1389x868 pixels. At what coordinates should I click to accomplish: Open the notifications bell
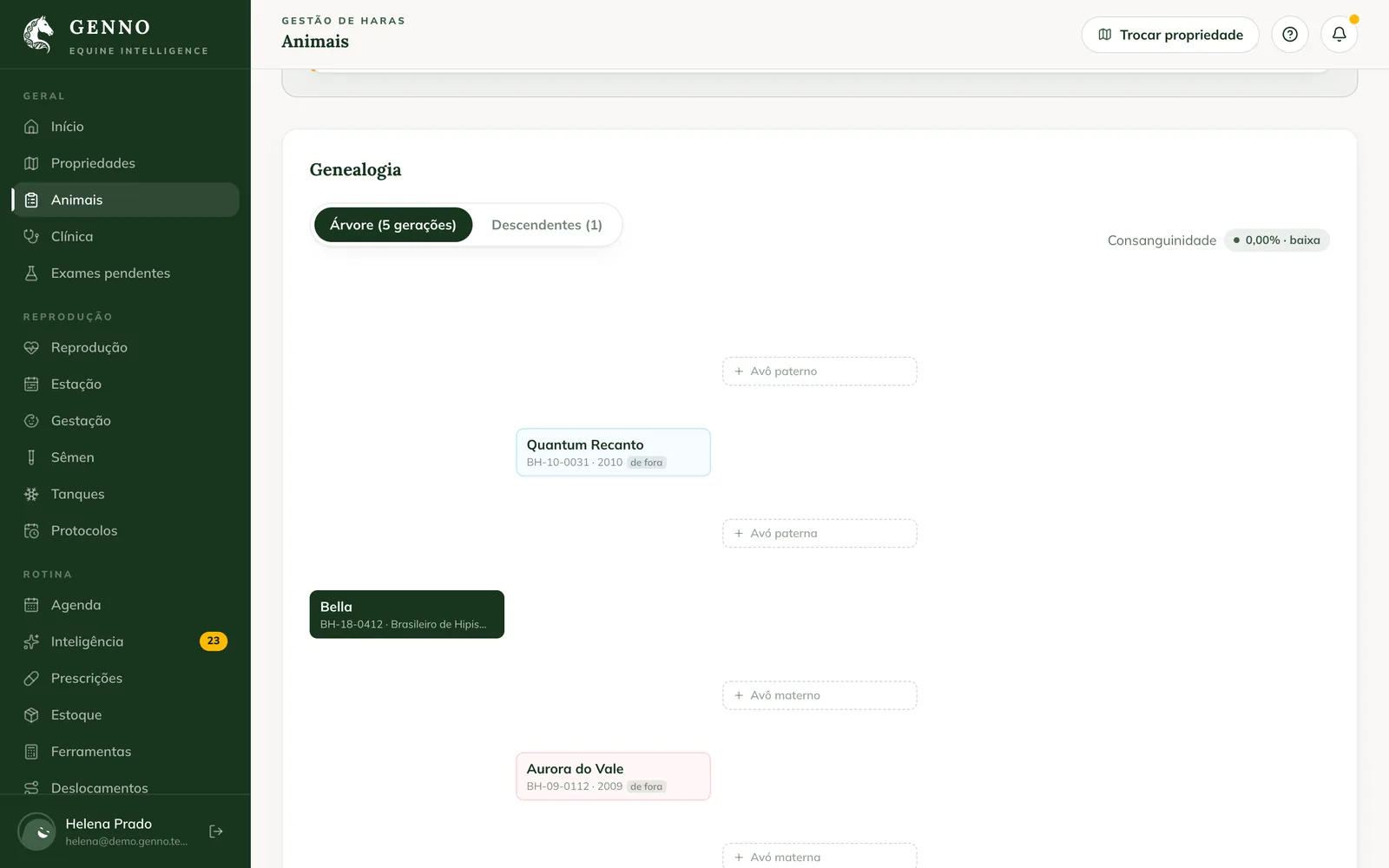(1340, 35)
